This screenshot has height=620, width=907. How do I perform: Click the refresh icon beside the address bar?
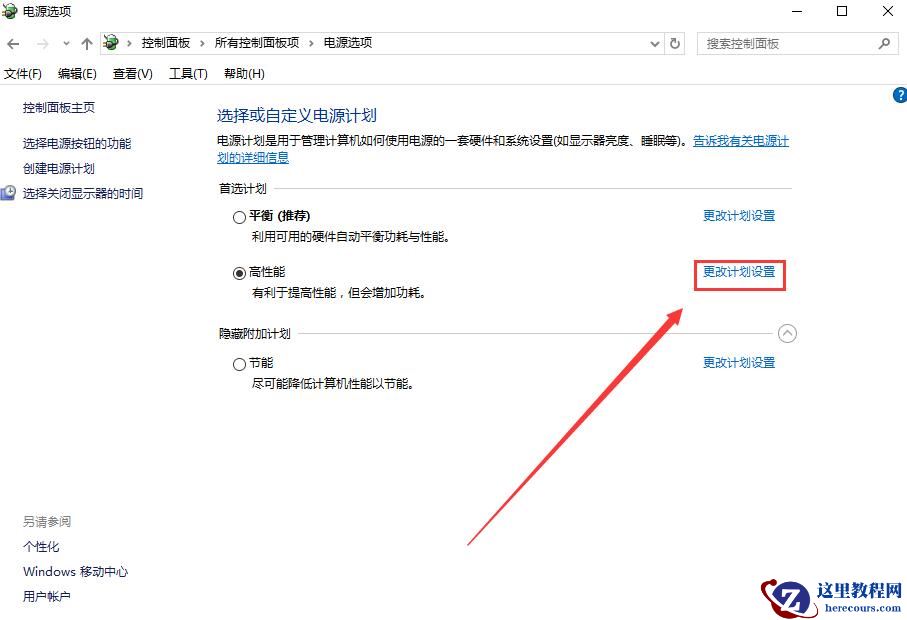coord(674,43)
